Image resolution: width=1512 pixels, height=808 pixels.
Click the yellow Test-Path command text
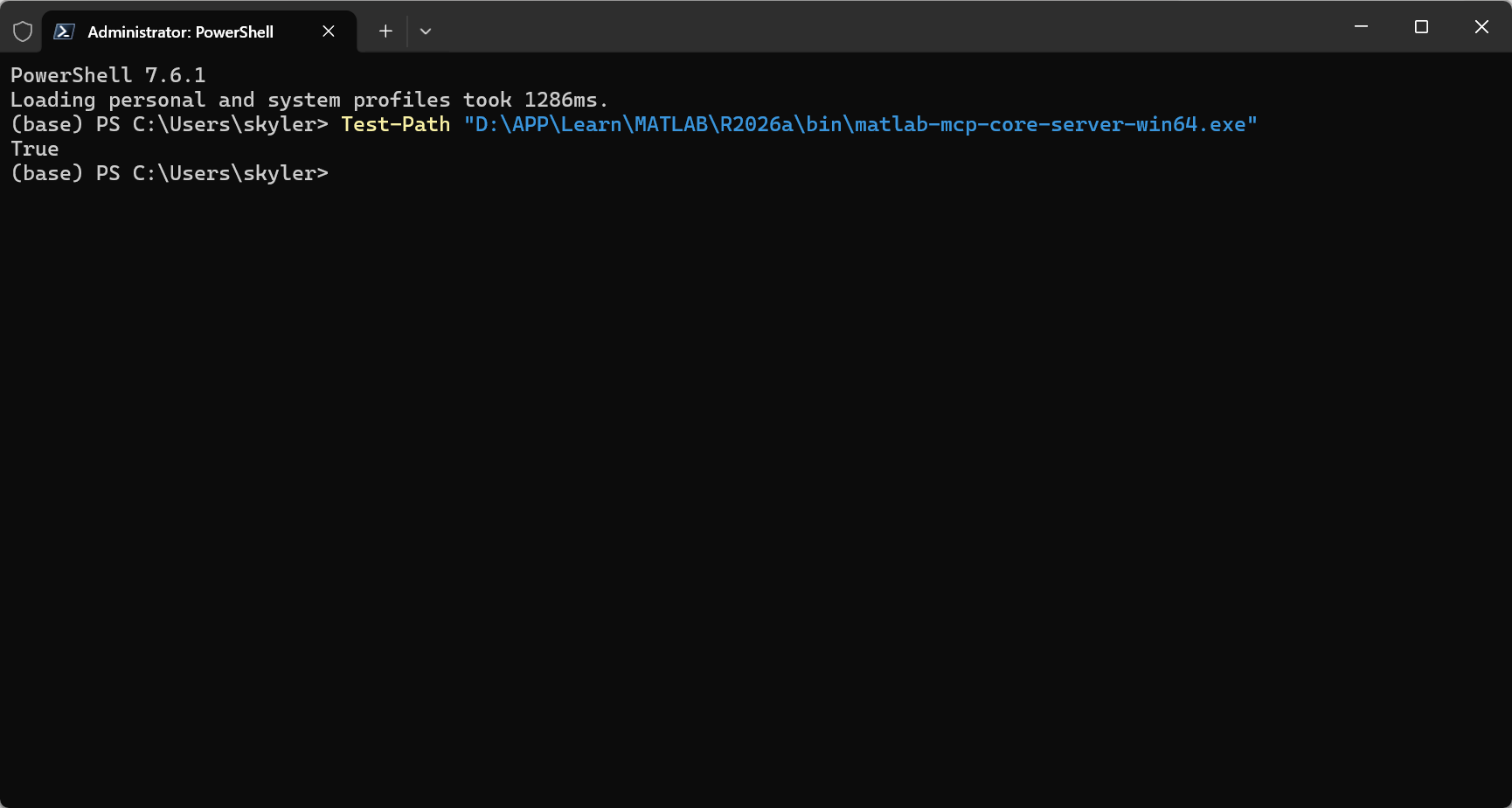click(x=396, y=124)
